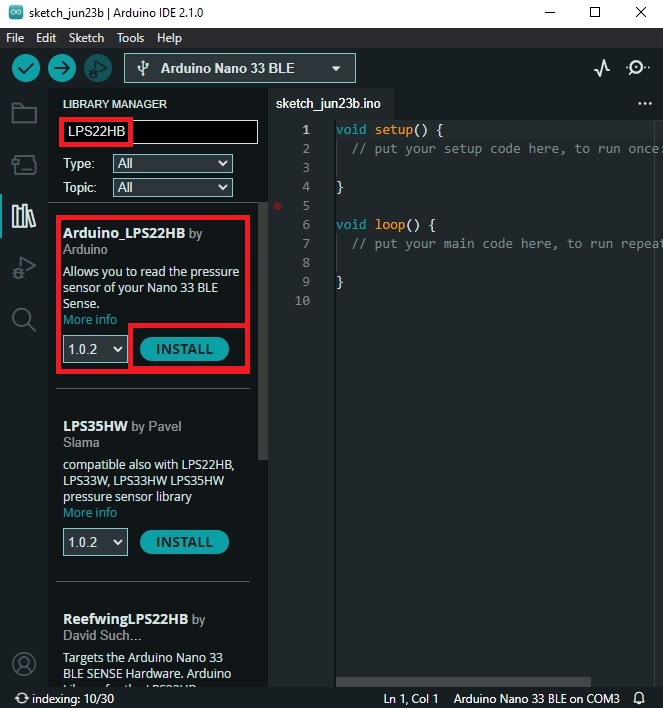Minimize the Arduino IDE window
The height and width of the screenshot is (708, 663).
pos(550,12)
